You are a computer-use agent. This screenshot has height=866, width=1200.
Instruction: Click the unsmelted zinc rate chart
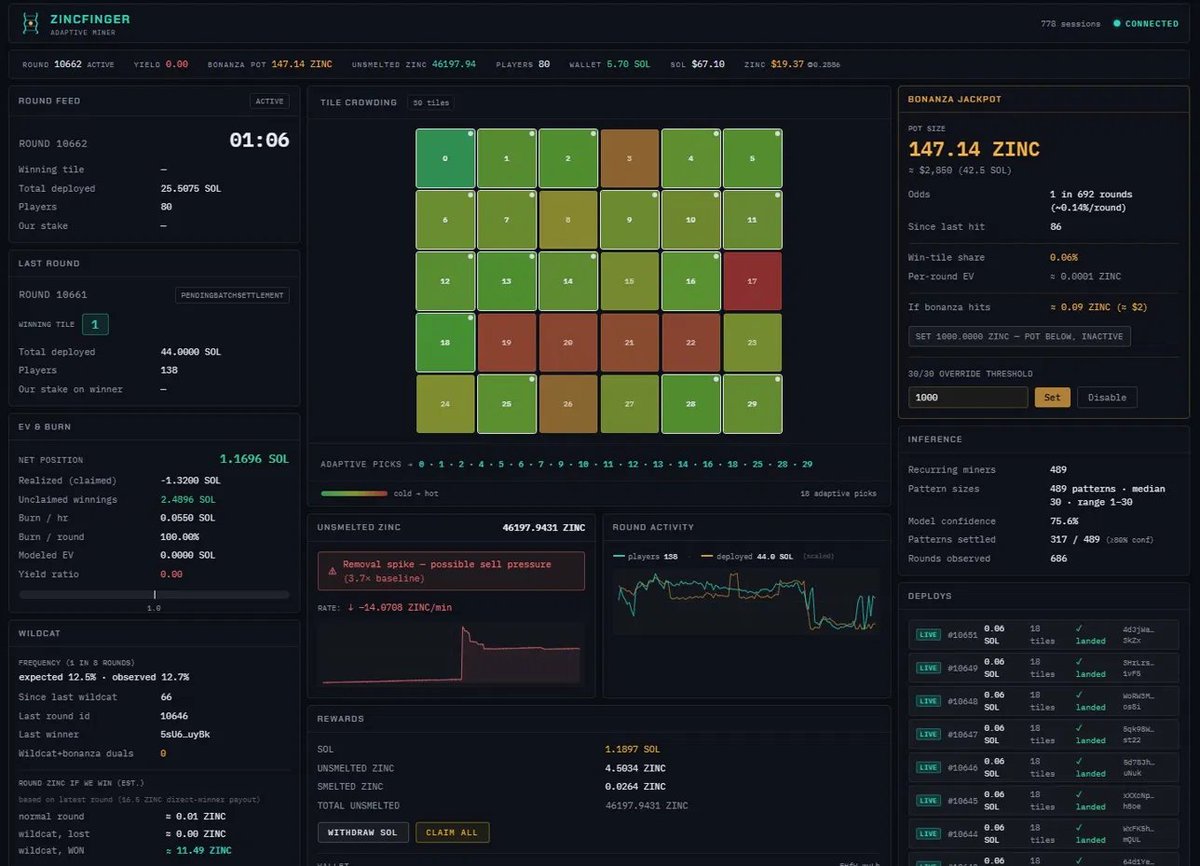pos(451,654)
